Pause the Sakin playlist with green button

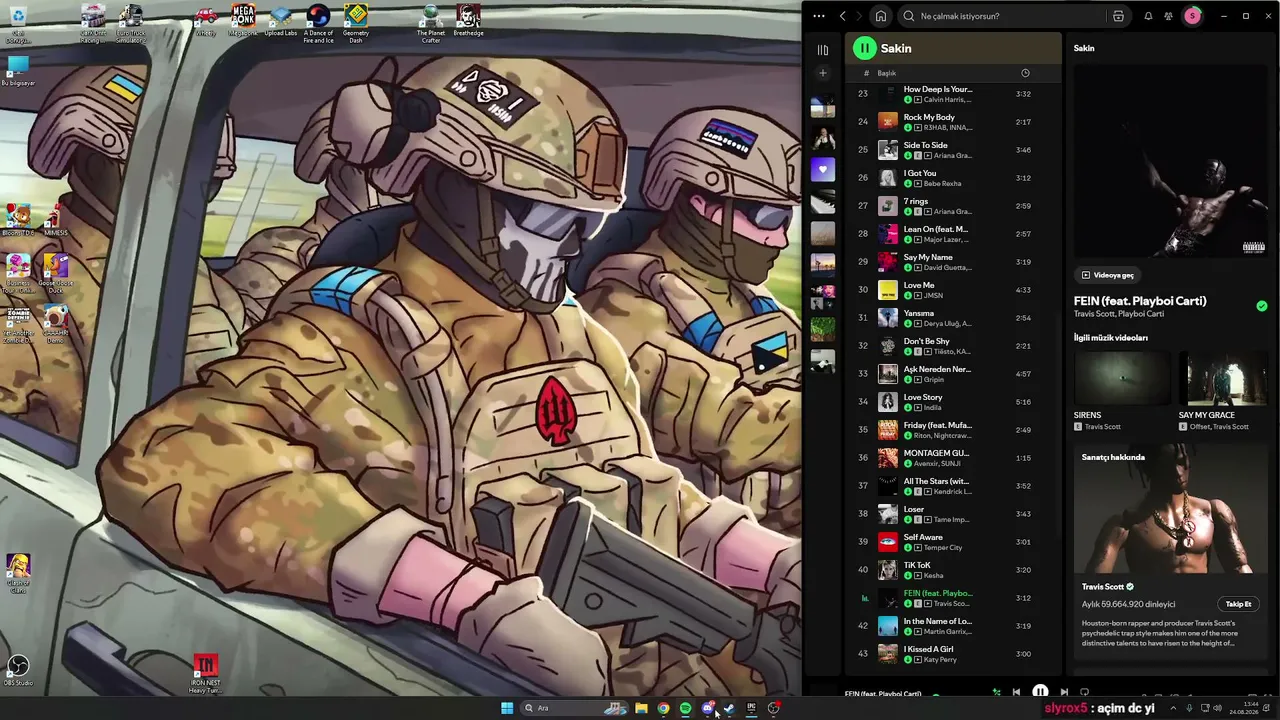(x=864, y=48)
